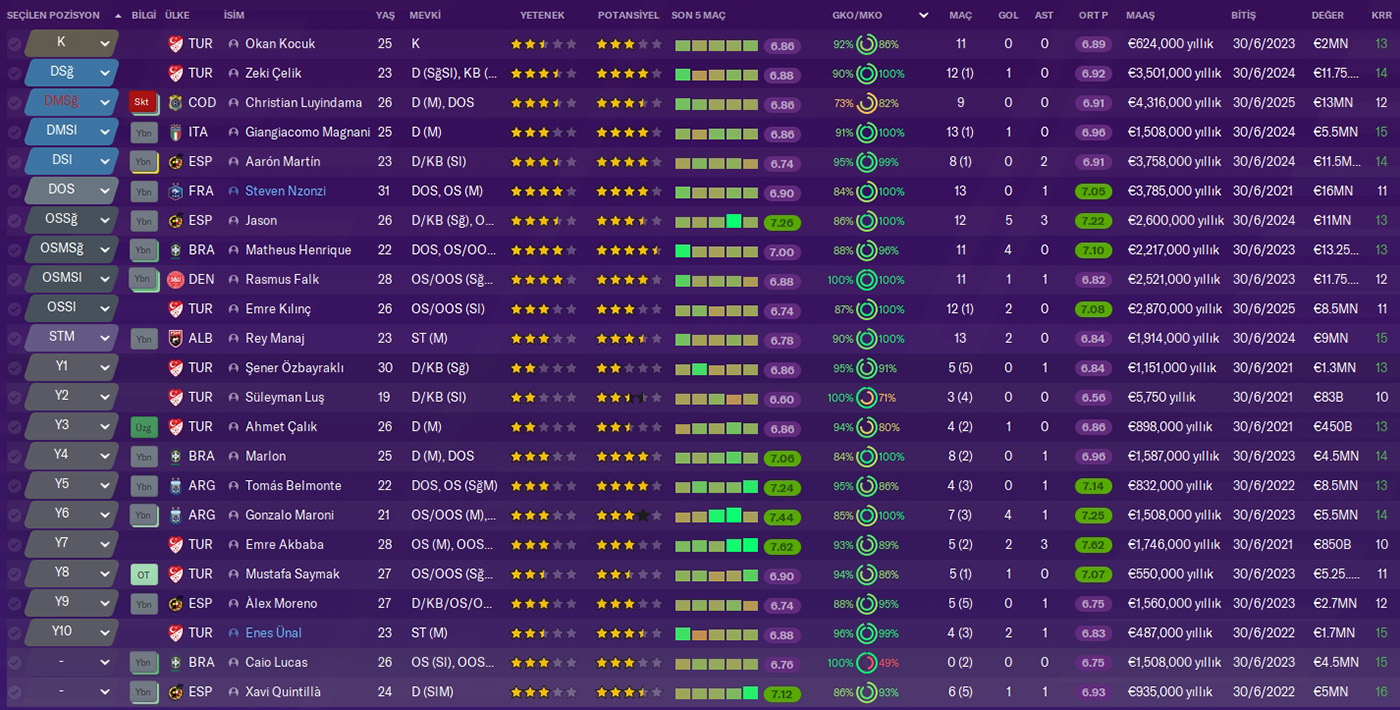Viewport: 1400px width, 710px height.
Task: Toggle the checkbox on Xavi Quintillà's row
Action: 14,692
